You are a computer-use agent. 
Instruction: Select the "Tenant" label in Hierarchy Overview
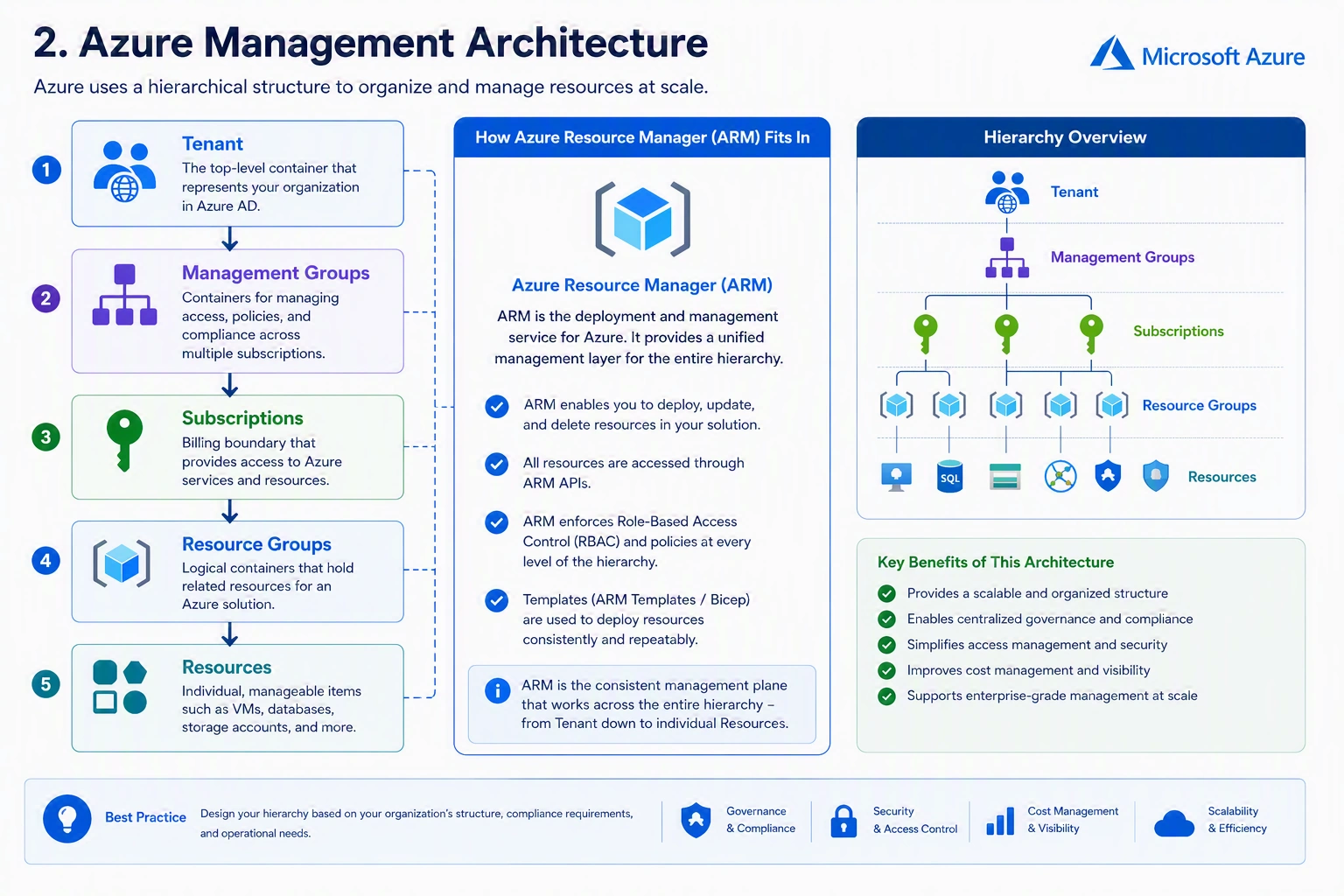click(1074, 192)
